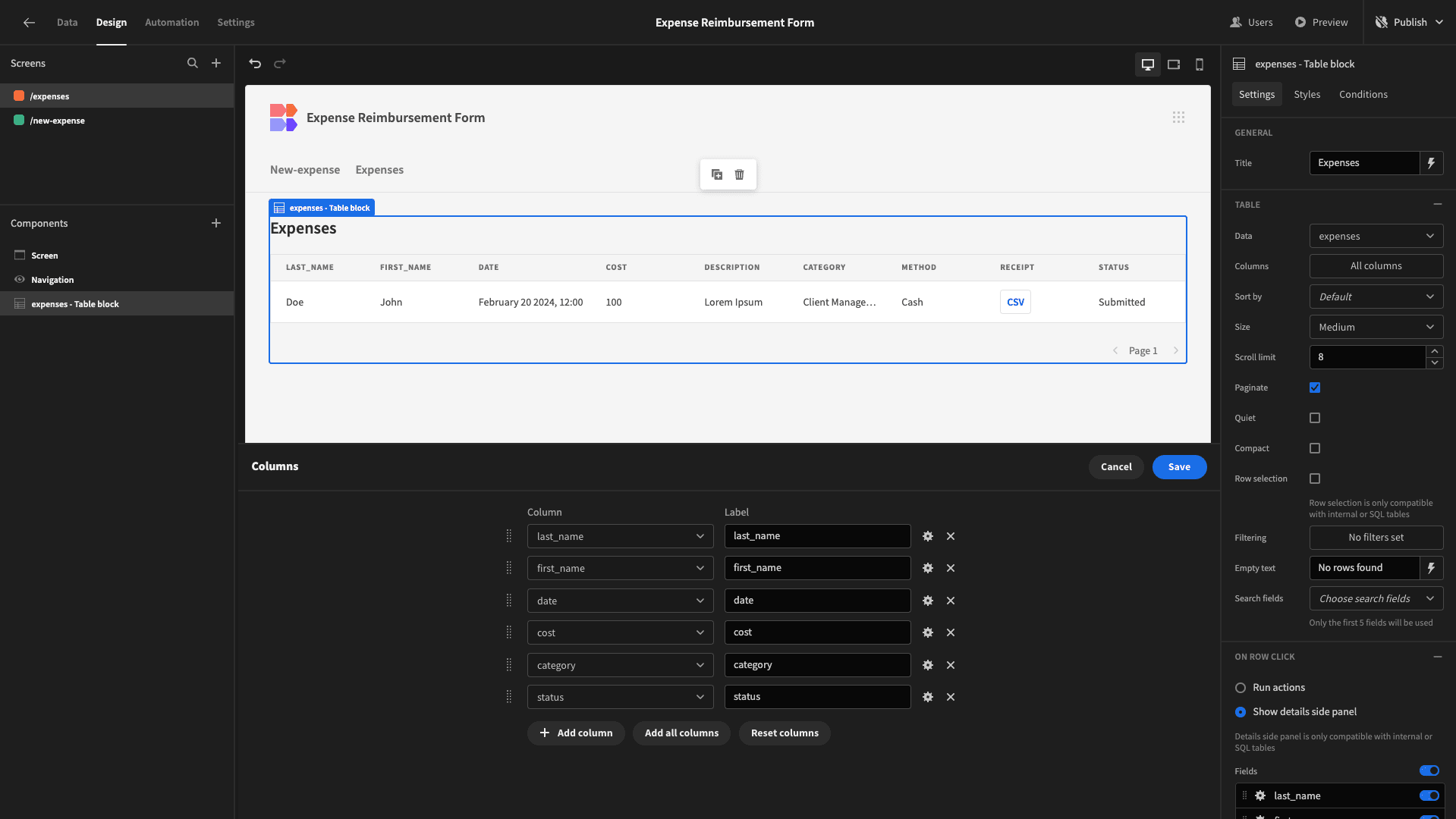Remove the category column row
The image size is (1456, 819).
pos(951,665)
